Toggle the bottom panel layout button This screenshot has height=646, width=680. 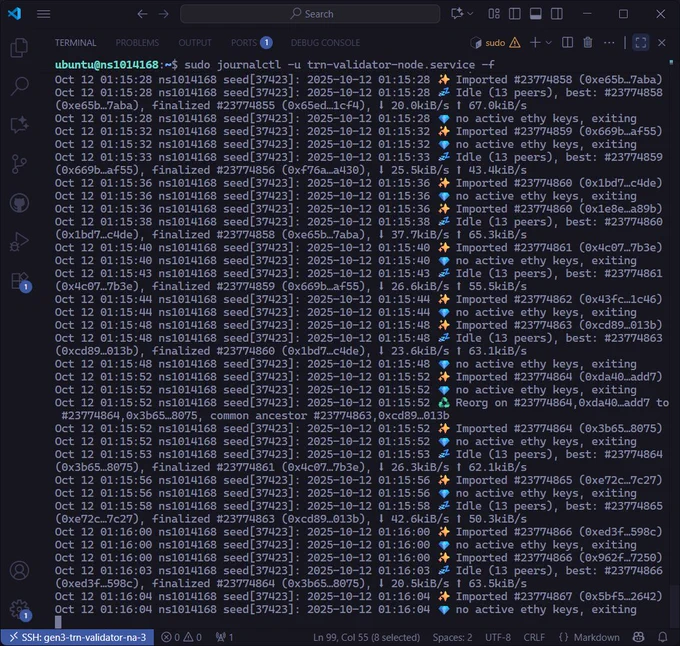[536, 14]
